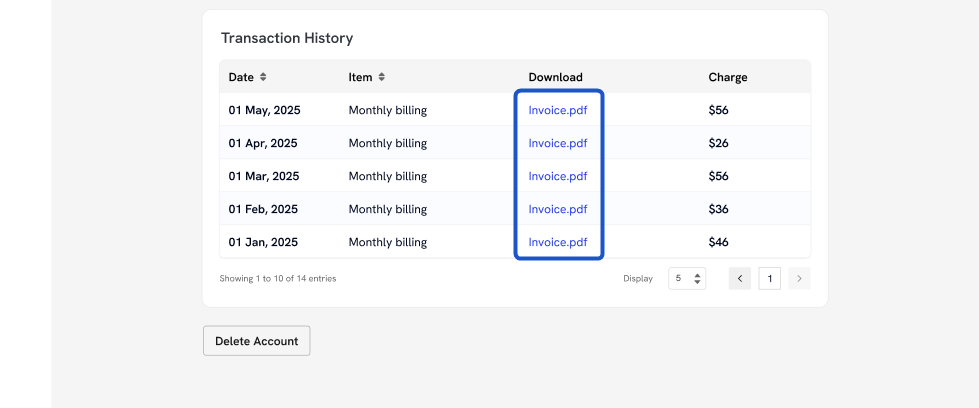Screen dimensions: 979x408
Task: Open Invoice.pdf for 01 Feb, 2025
Action: (x=557, y=209)
